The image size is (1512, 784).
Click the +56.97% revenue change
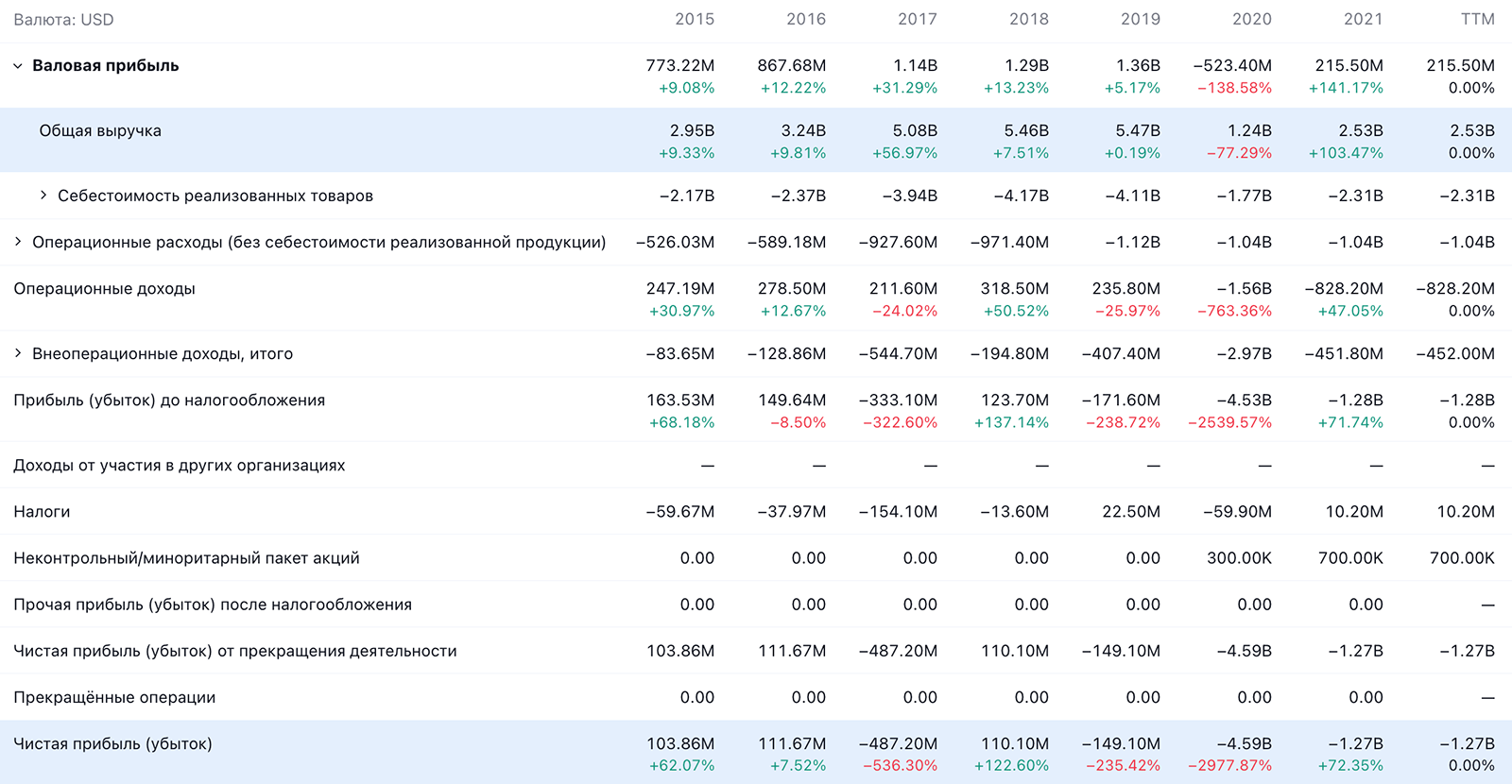click(904, 154)
